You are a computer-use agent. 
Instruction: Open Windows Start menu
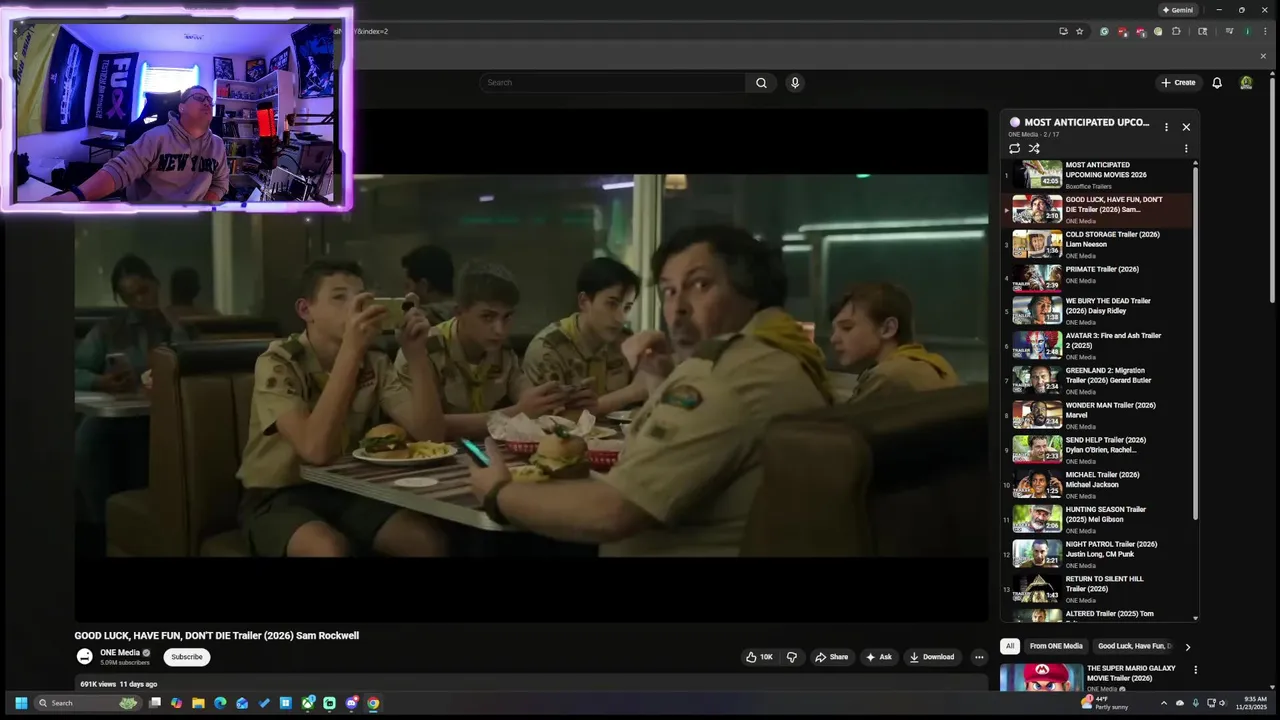[21, 703]
